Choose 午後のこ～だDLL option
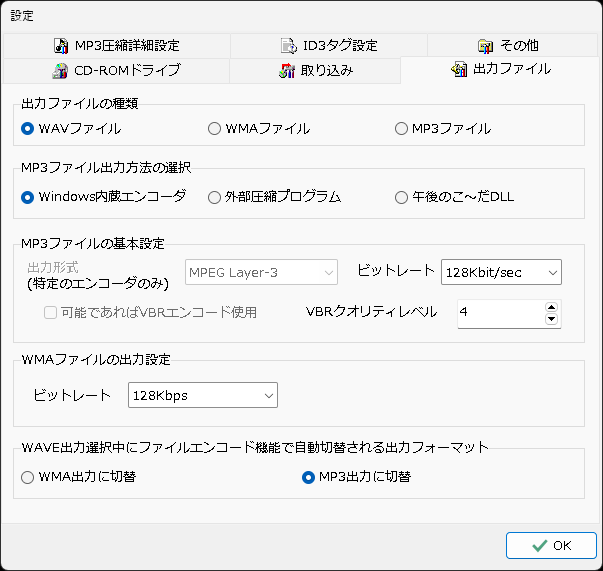Image resolution: width=603 pixels, height=571 pixels. pos(454,197)
